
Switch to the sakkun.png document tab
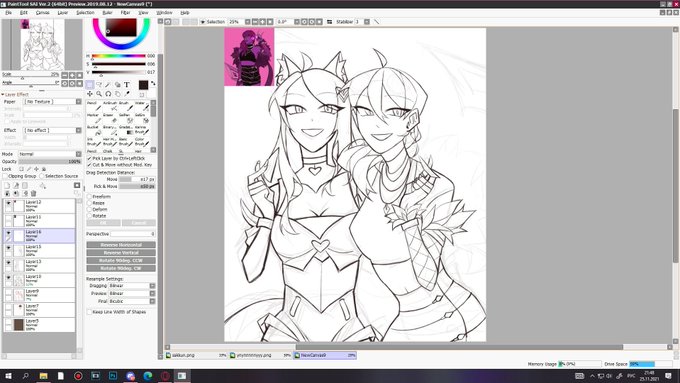196,355
